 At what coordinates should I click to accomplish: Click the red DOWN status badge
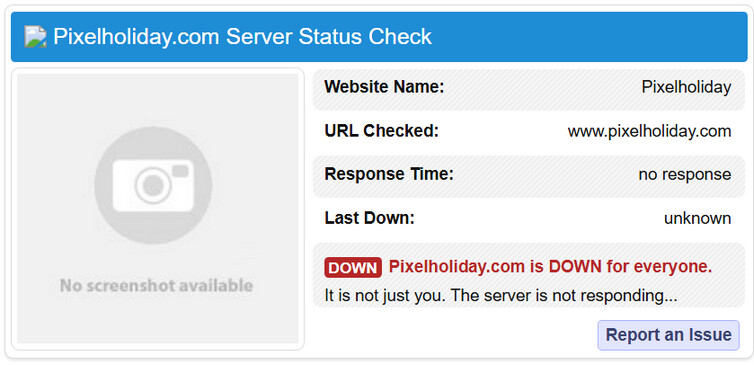tap(353, 267)
